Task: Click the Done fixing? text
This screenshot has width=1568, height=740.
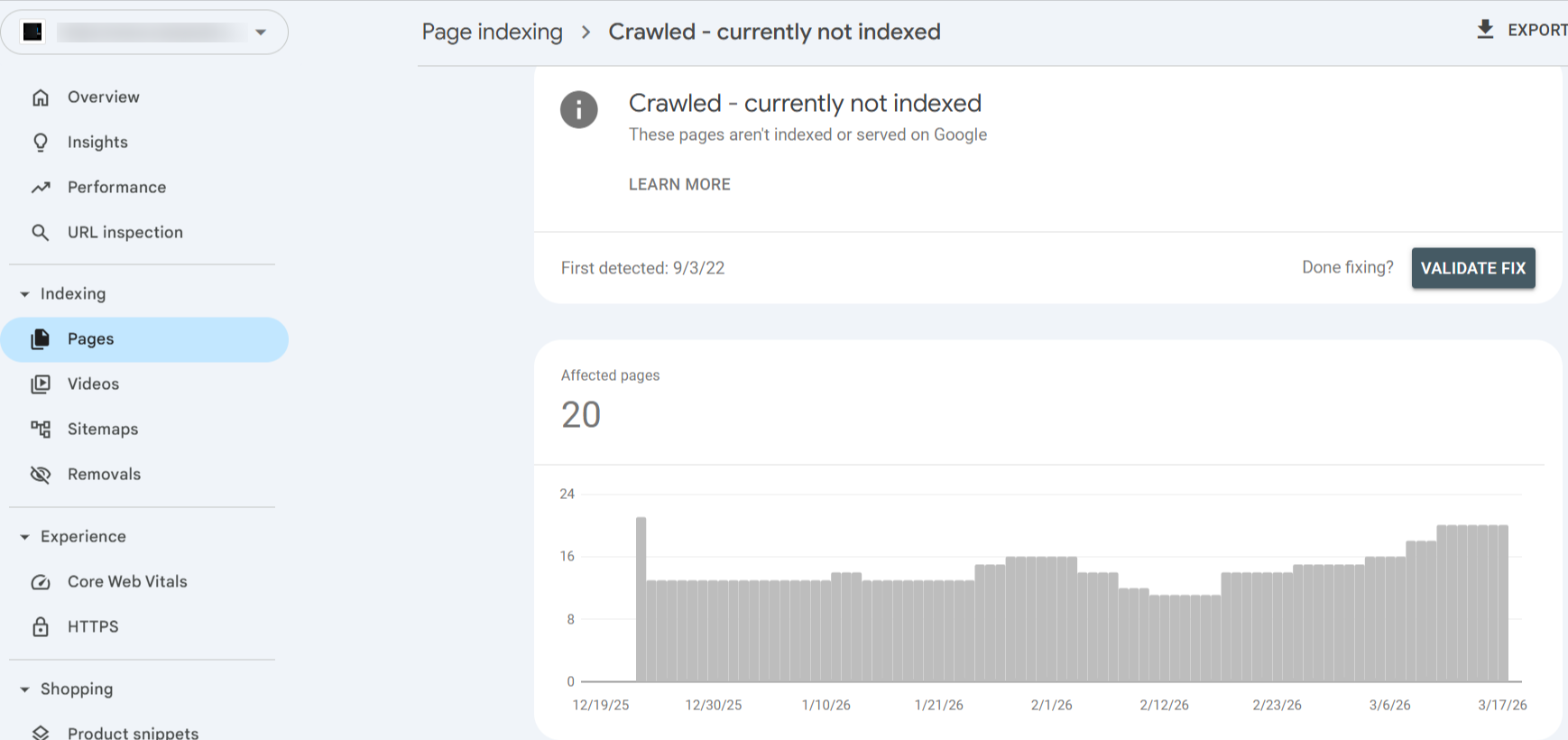Action: point(1348,267)
